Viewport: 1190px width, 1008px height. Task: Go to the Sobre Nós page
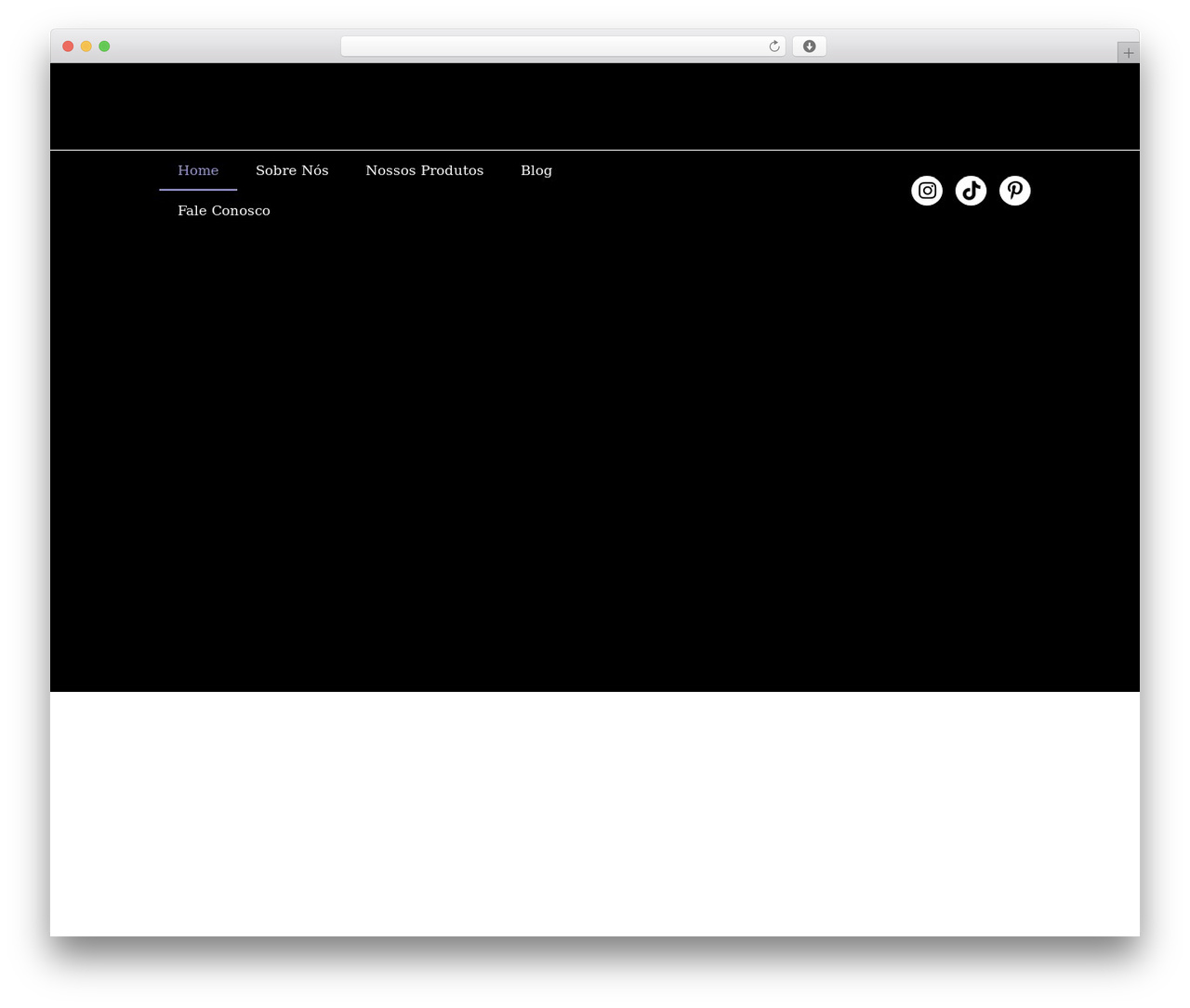[292, 170]
